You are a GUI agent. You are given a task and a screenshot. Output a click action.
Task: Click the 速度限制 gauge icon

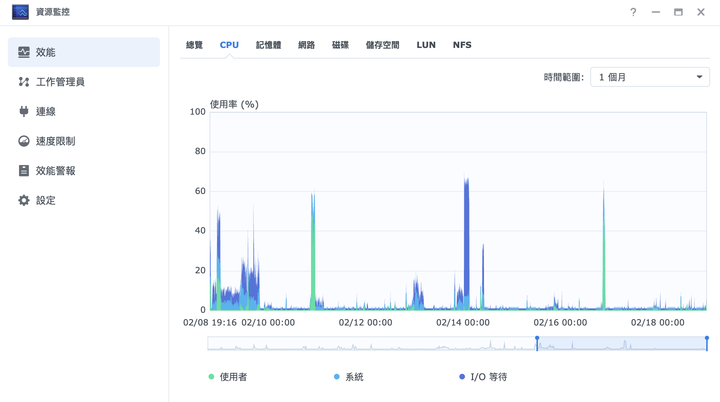(x=24, y=141)
